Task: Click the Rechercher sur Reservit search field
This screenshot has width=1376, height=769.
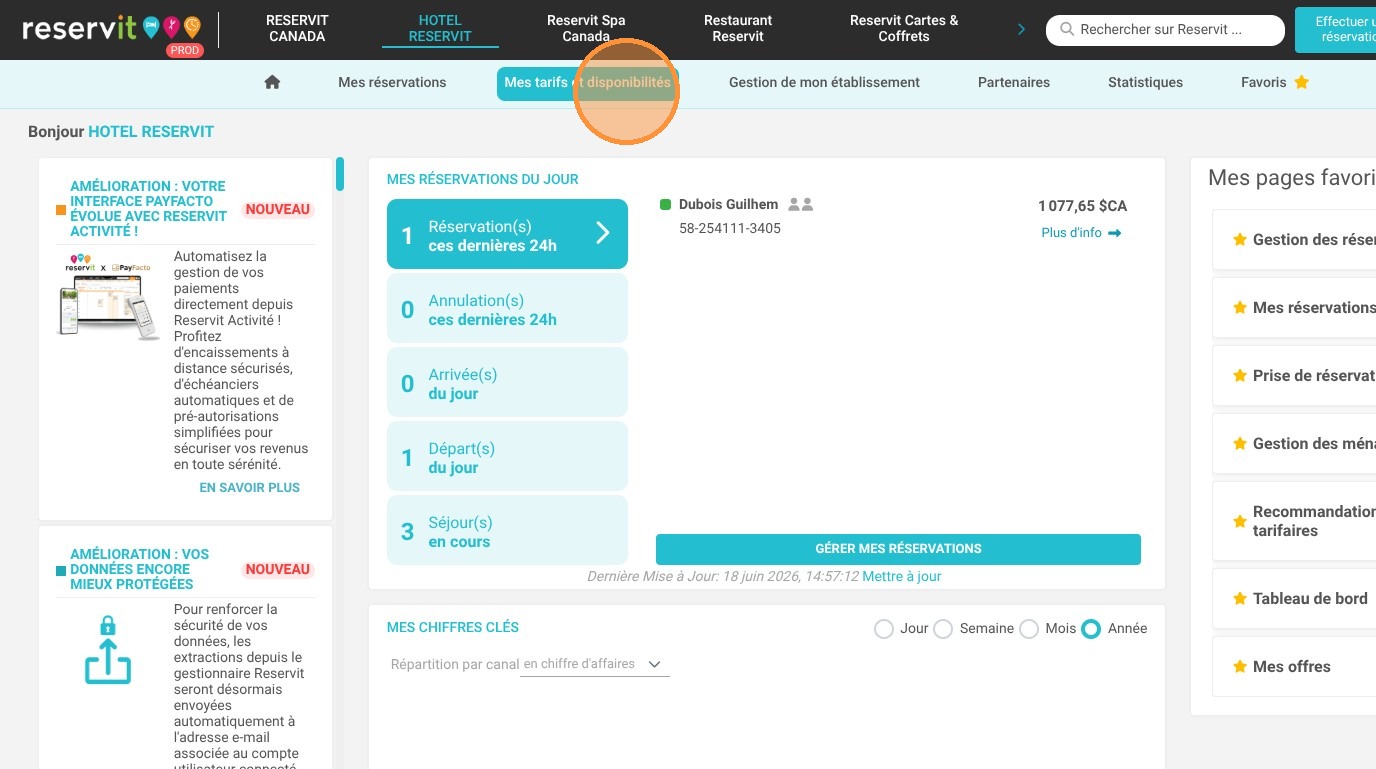Action: [1165, 30]
